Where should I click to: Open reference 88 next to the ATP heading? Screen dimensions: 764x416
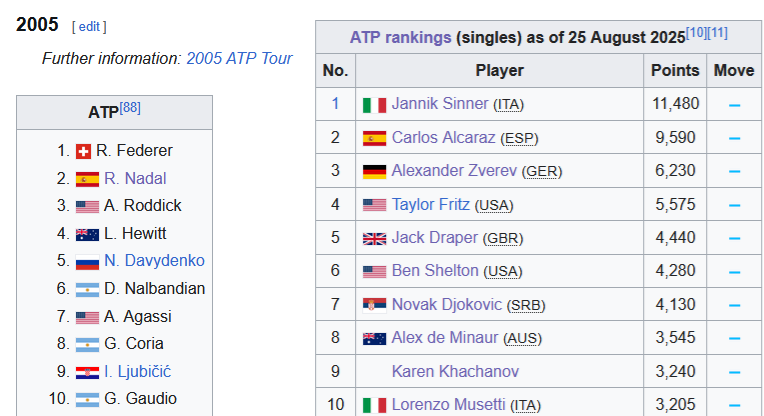tap(130, 108)
